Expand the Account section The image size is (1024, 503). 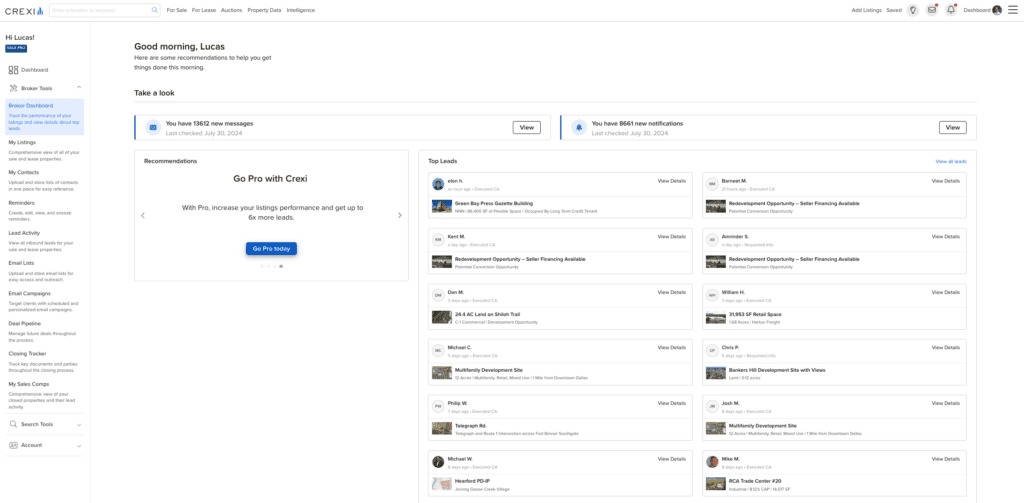(x=79, y=446)
